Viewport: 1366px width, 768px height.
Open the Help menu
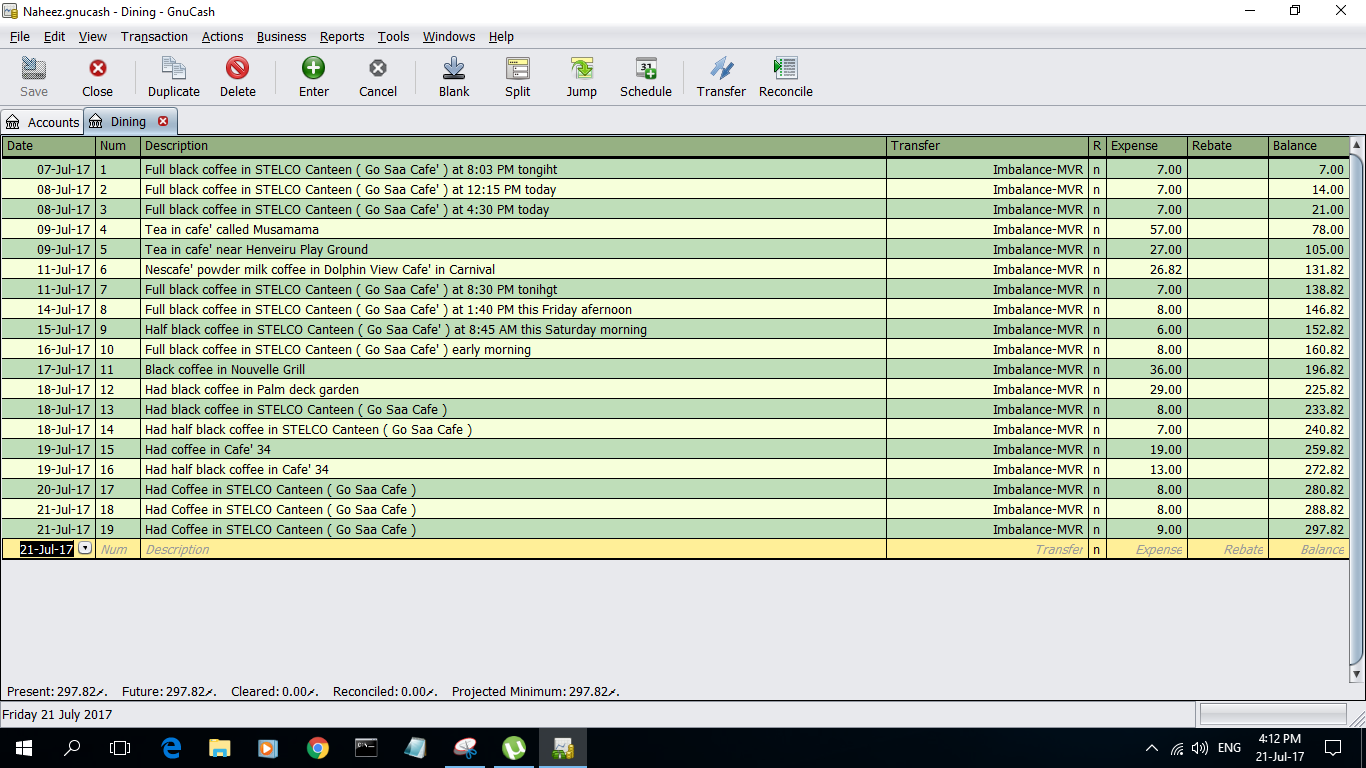tap(501, 36)
